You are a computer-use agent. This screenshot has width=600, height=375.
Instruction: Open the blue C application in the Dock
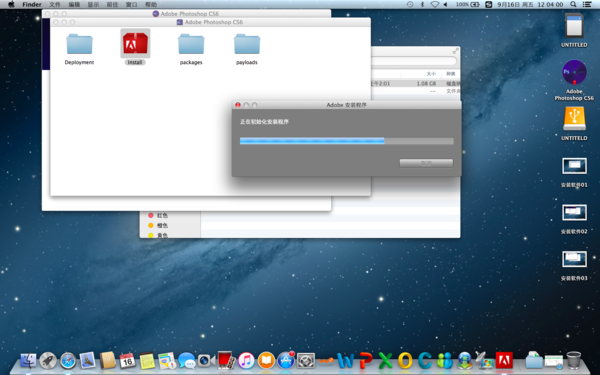coord(425,360)
